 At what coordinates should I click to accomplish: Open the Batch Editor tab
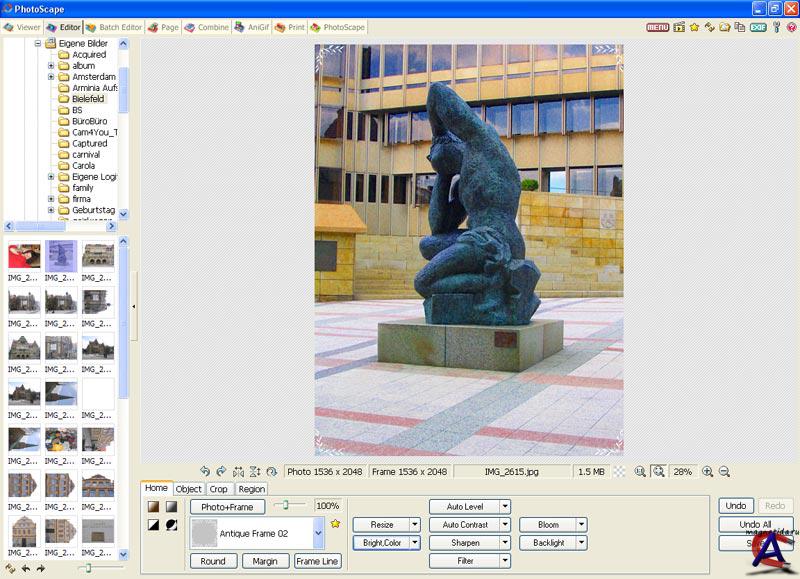113,27
